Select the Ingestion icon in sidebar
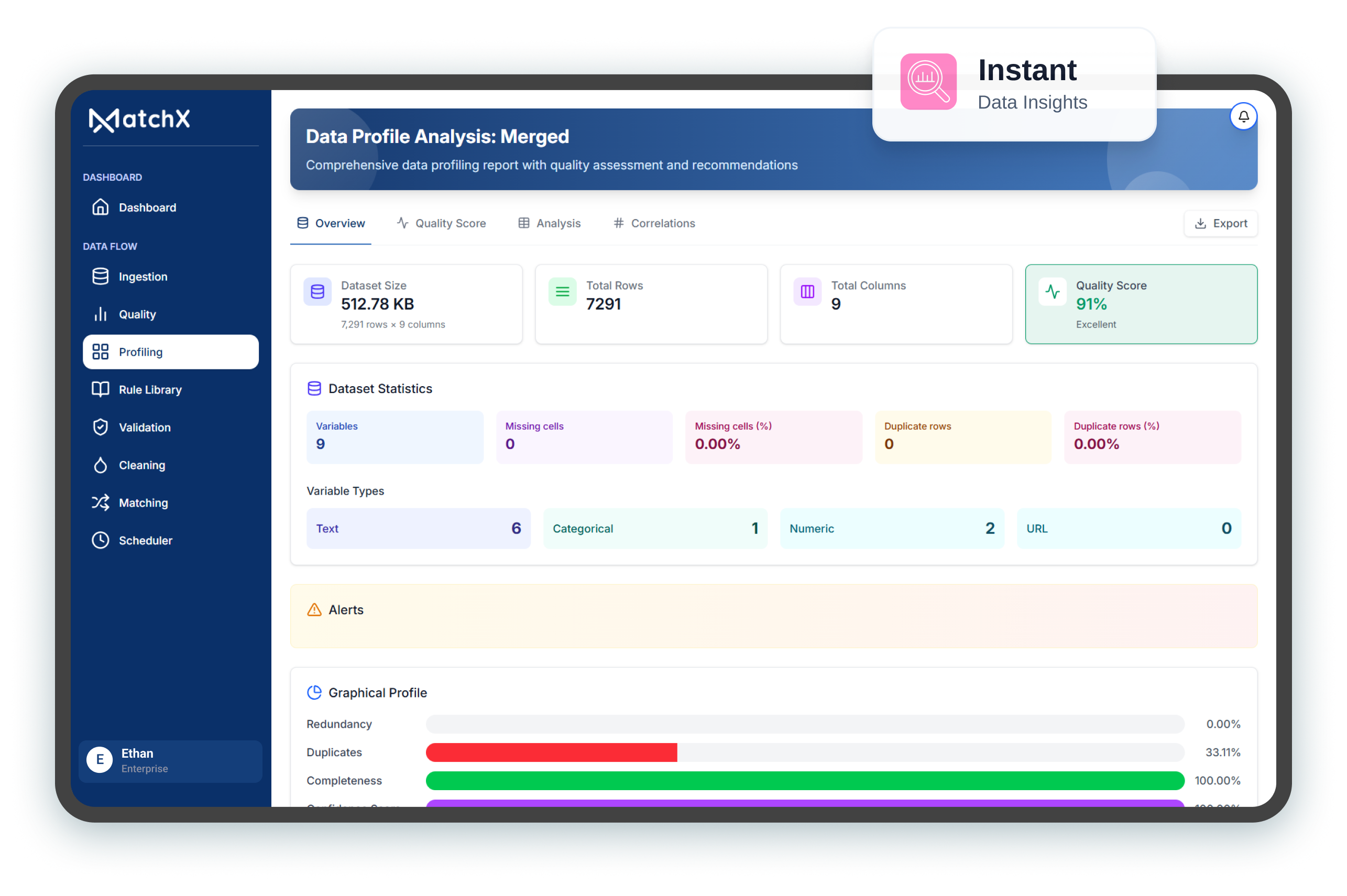1347x896 pixels. click(x=101, y=276)
